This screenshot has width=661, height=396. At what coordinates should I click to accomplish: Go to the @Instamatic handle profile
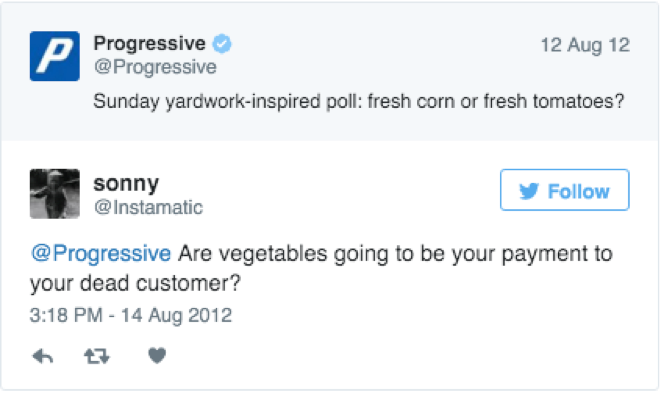pos(148,207)
